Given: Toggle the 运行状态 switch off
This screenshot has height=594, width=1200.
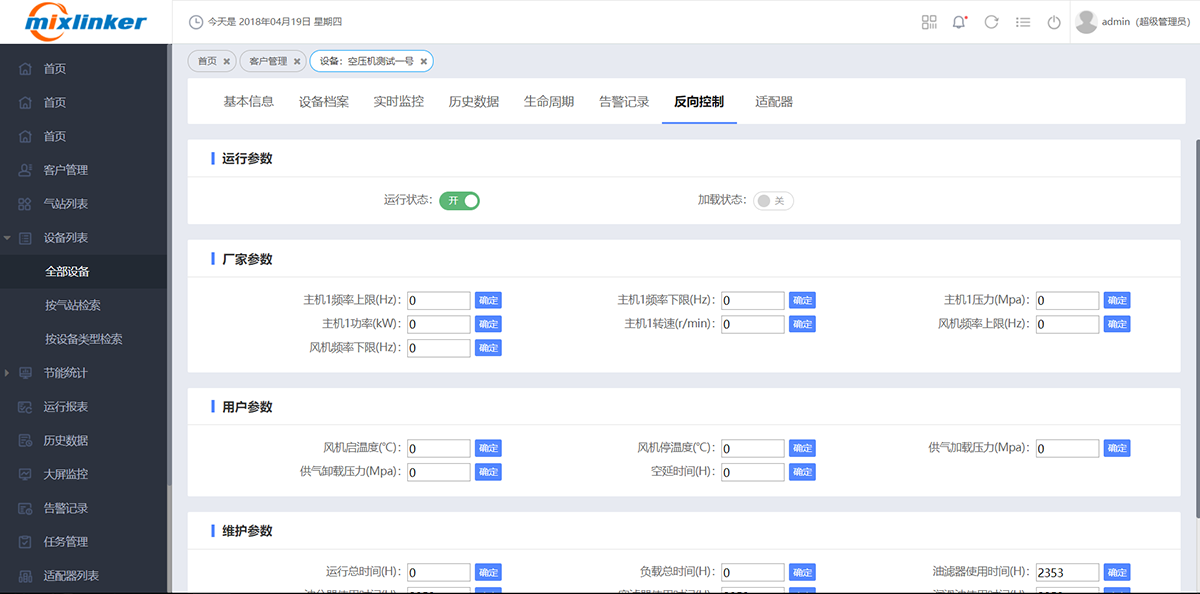Looking at the screenshot, I should pos(459,200).
